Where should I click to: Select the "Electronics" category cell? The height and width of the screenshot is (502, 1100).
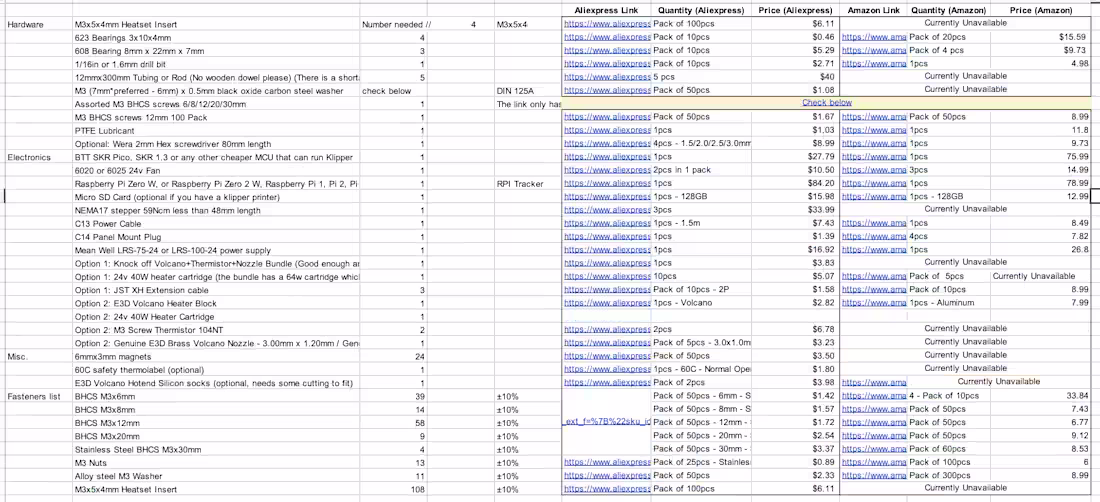coord(29,157)
